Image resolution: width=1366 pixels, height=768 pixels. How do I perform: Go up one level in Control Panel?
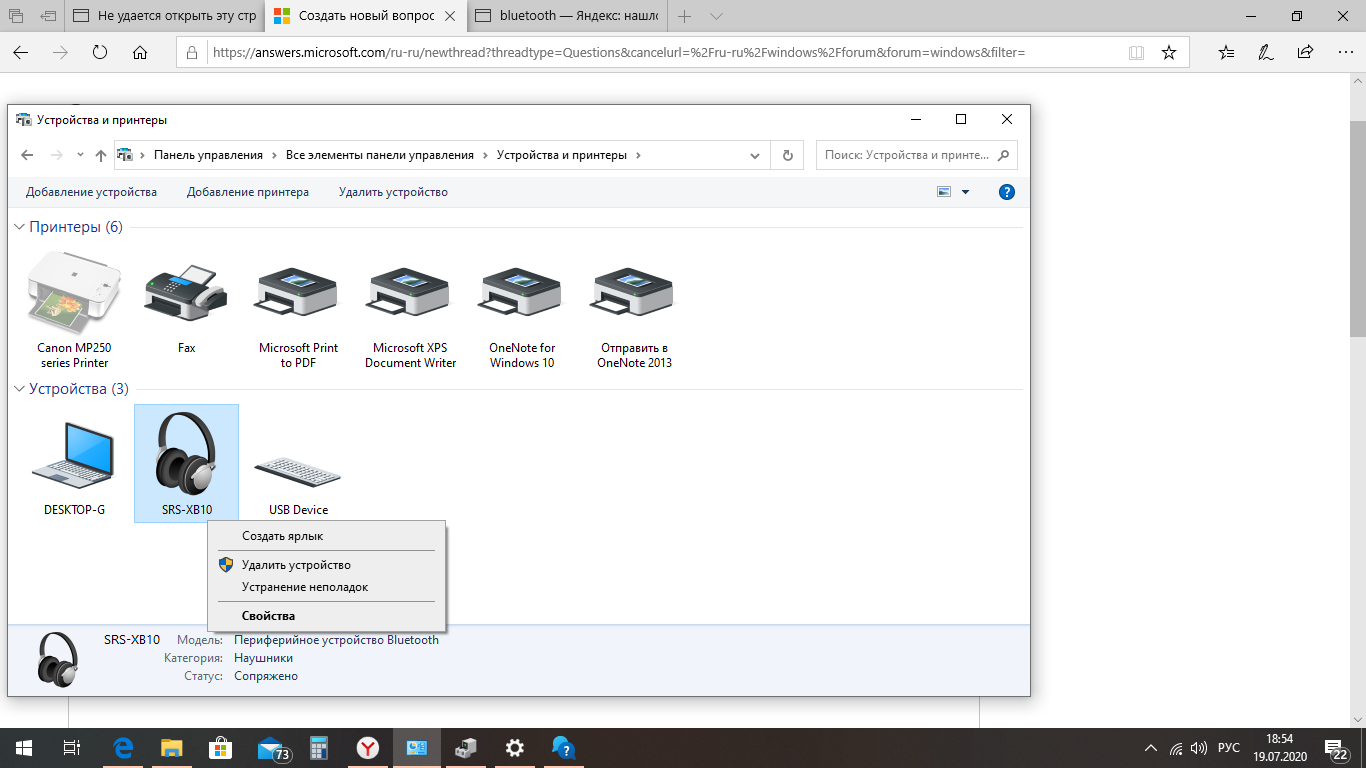[x=101, y=155]
